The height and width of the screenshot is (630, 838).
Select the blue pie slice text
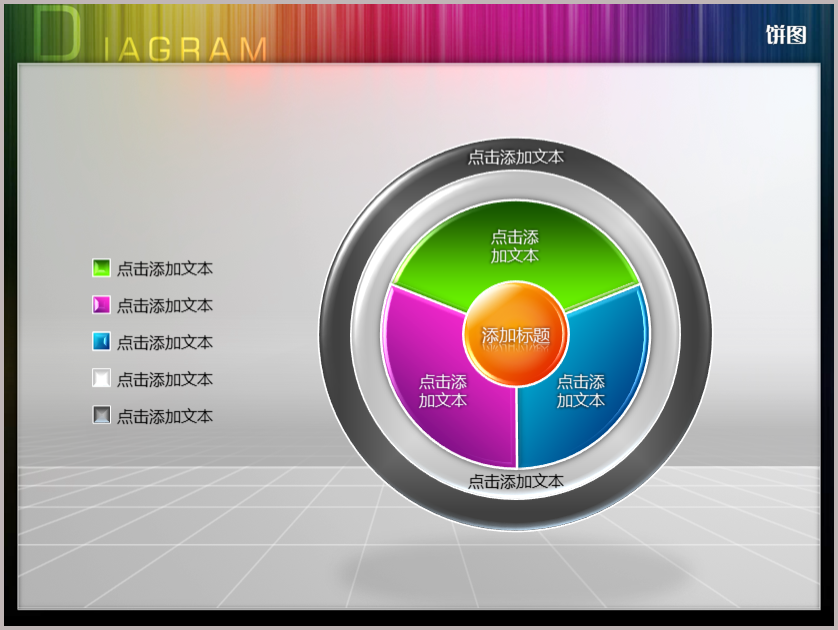pyautogui.click(x=581, y=391)
